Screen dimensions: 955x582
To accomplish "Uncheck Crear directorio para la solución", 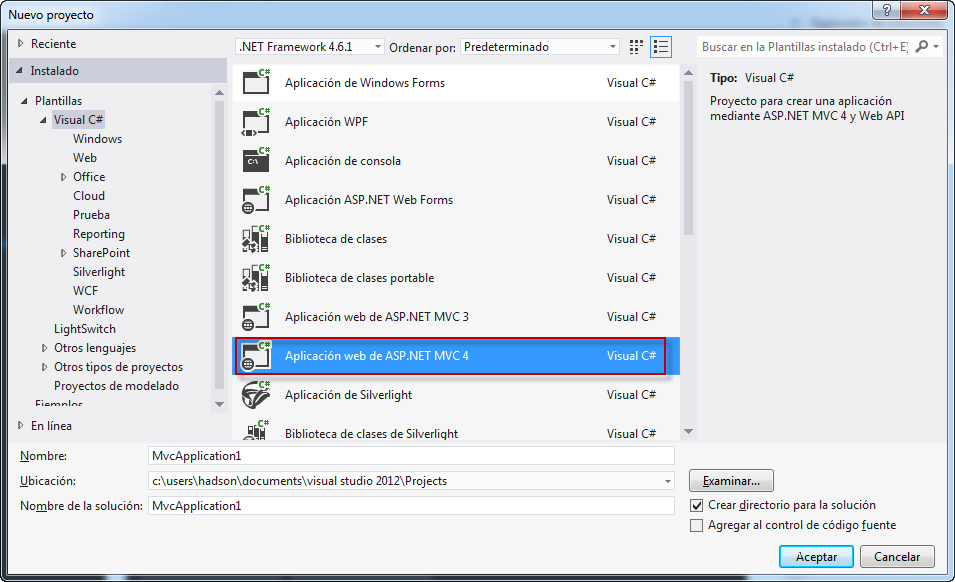I will coord(697,505).
